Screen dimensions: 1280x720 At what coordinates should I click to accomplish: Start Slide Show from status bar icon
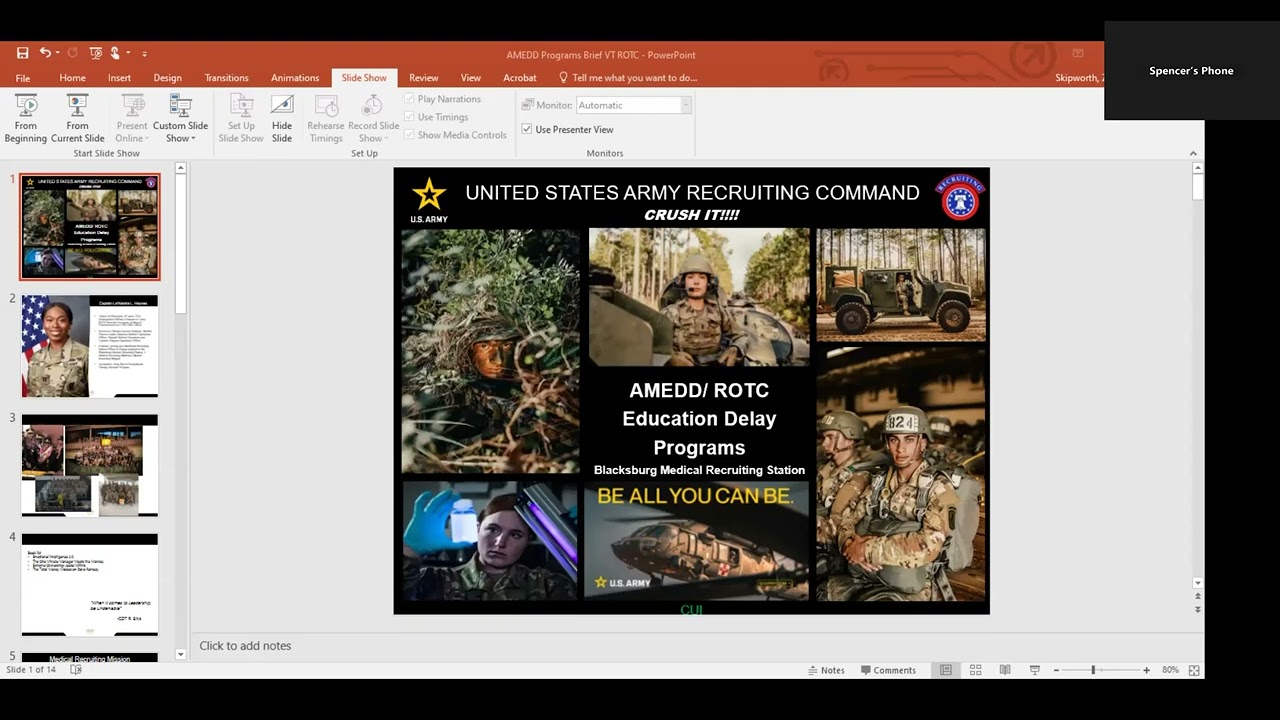(x=1035, y=670)
